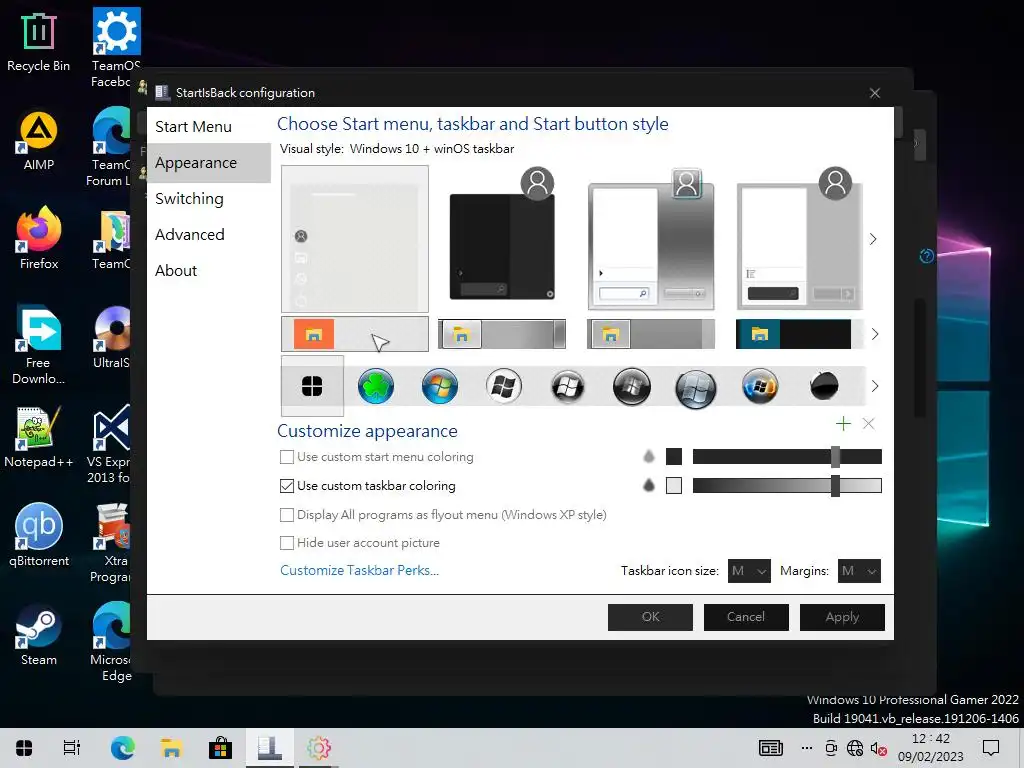
Task: Close the StartIsBack configuration window
Action: pyautogui.click(x=874, y=93)
